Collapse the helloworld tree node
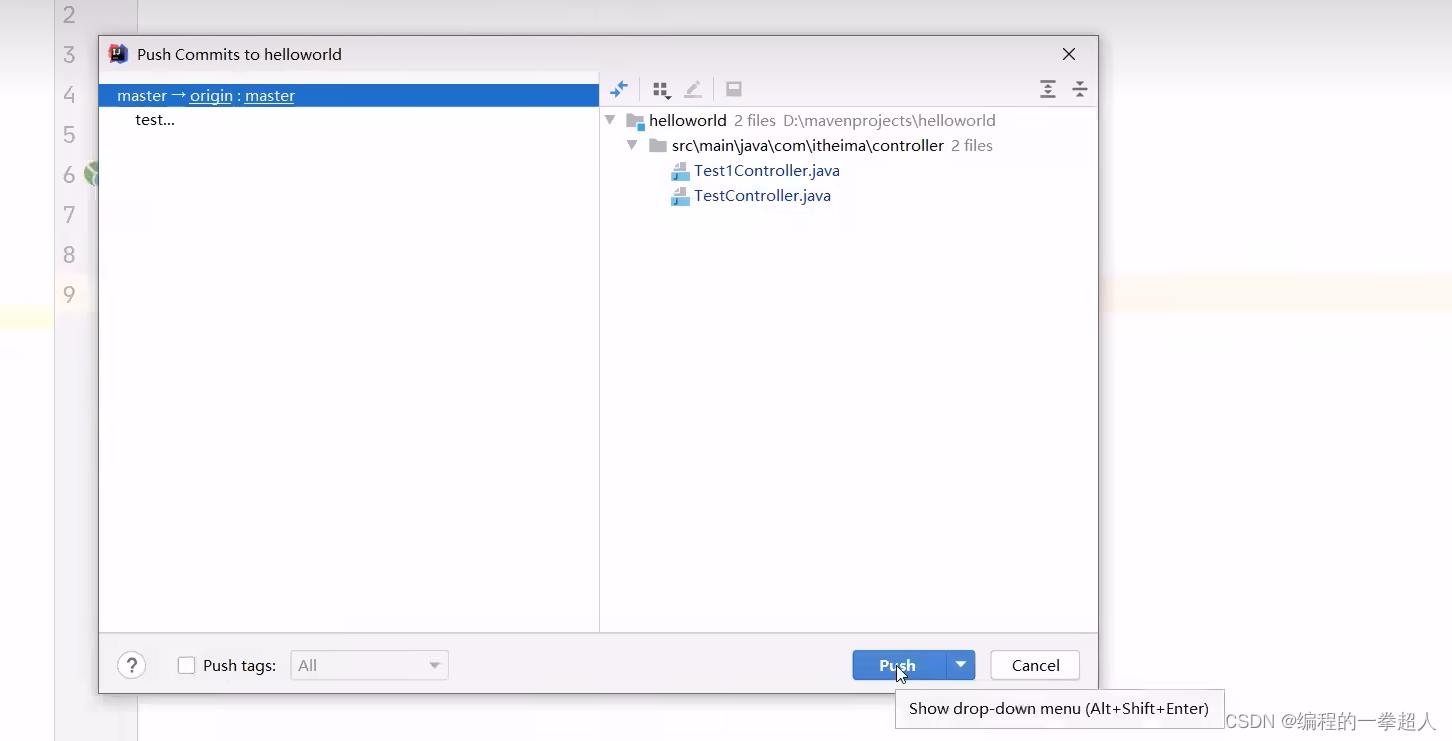Image resolution: width=1452 pixels, height=741 pixels. (610, 121)
